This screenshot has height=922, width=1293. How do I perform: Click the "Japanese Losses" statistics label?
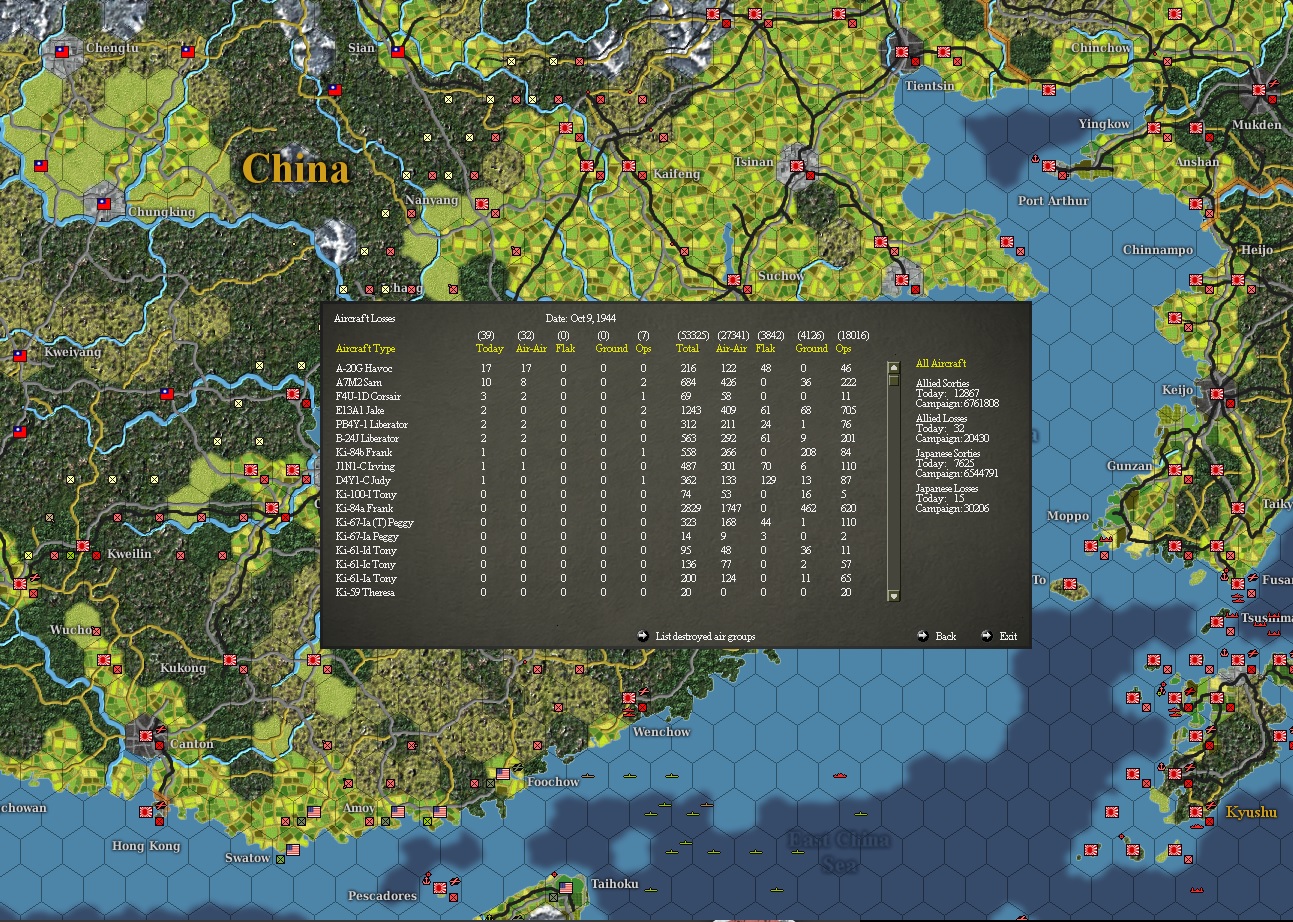tap(947, 489)
